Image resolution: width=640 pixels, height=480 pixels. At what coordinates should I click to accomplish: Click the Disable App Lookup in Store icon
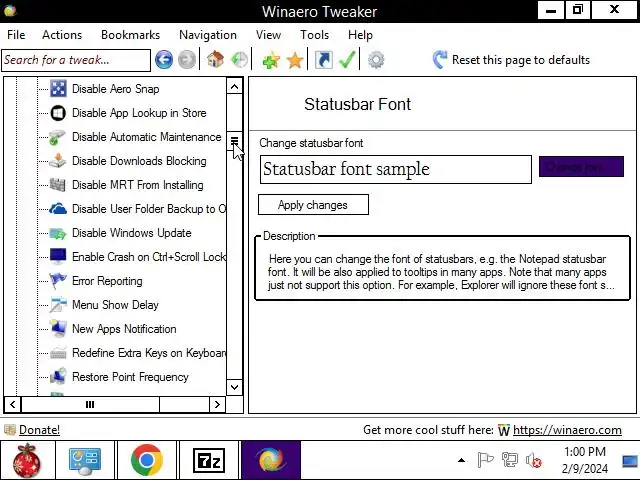pyautogui.click(x=58, y=113)
